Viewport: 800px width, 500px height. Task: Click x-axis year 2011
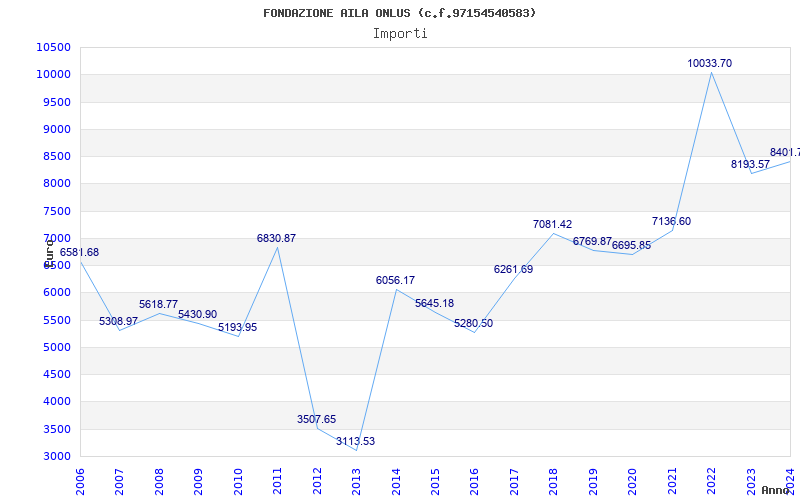278,482
